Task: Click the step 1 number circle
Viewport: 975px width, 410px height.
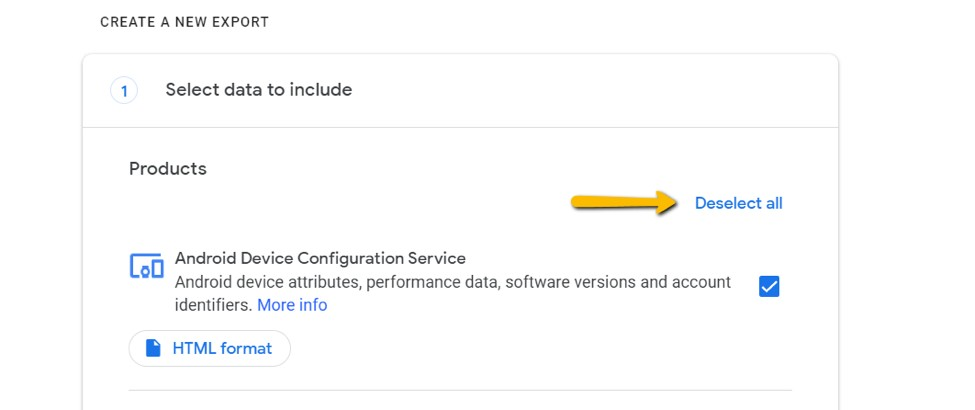Action: [x=124, y=91]
